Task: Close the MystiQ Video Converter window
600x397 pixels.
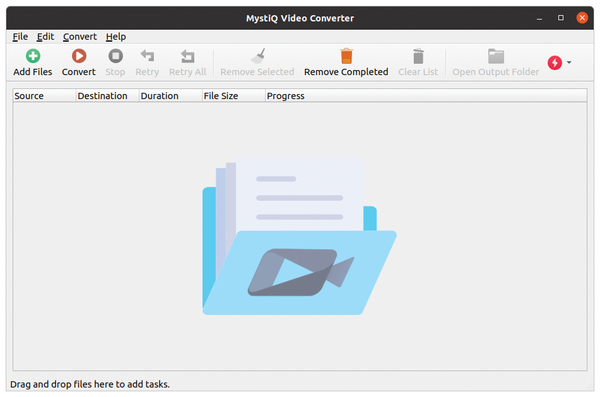Action: pos(582,18)
